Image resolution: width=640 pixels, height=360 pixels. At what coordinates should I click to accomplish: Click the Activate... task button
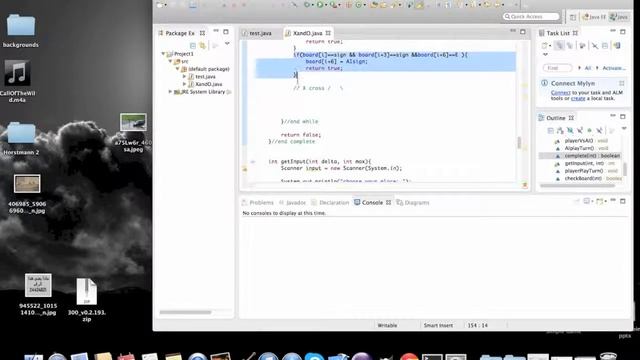[614, 68]
